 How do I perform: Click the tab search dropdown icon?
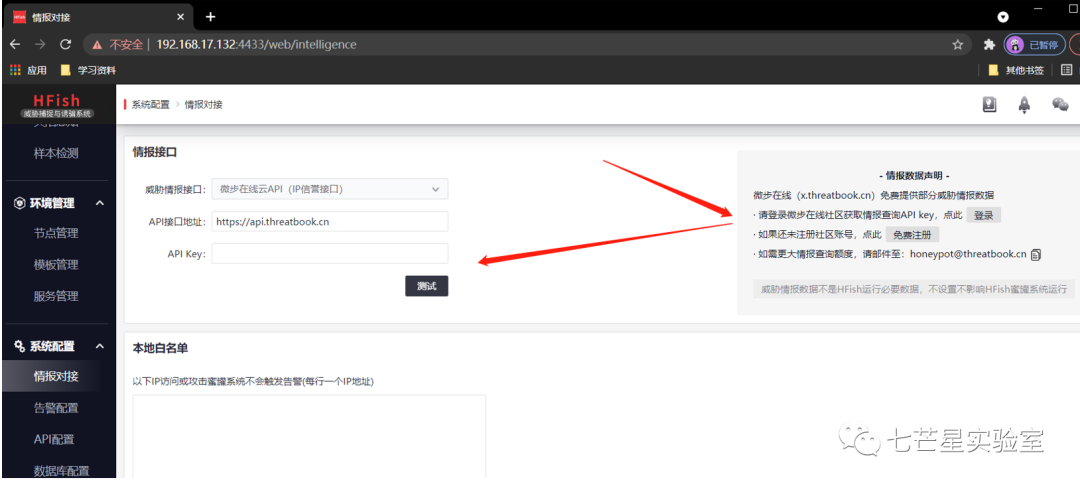point(1004,17)
